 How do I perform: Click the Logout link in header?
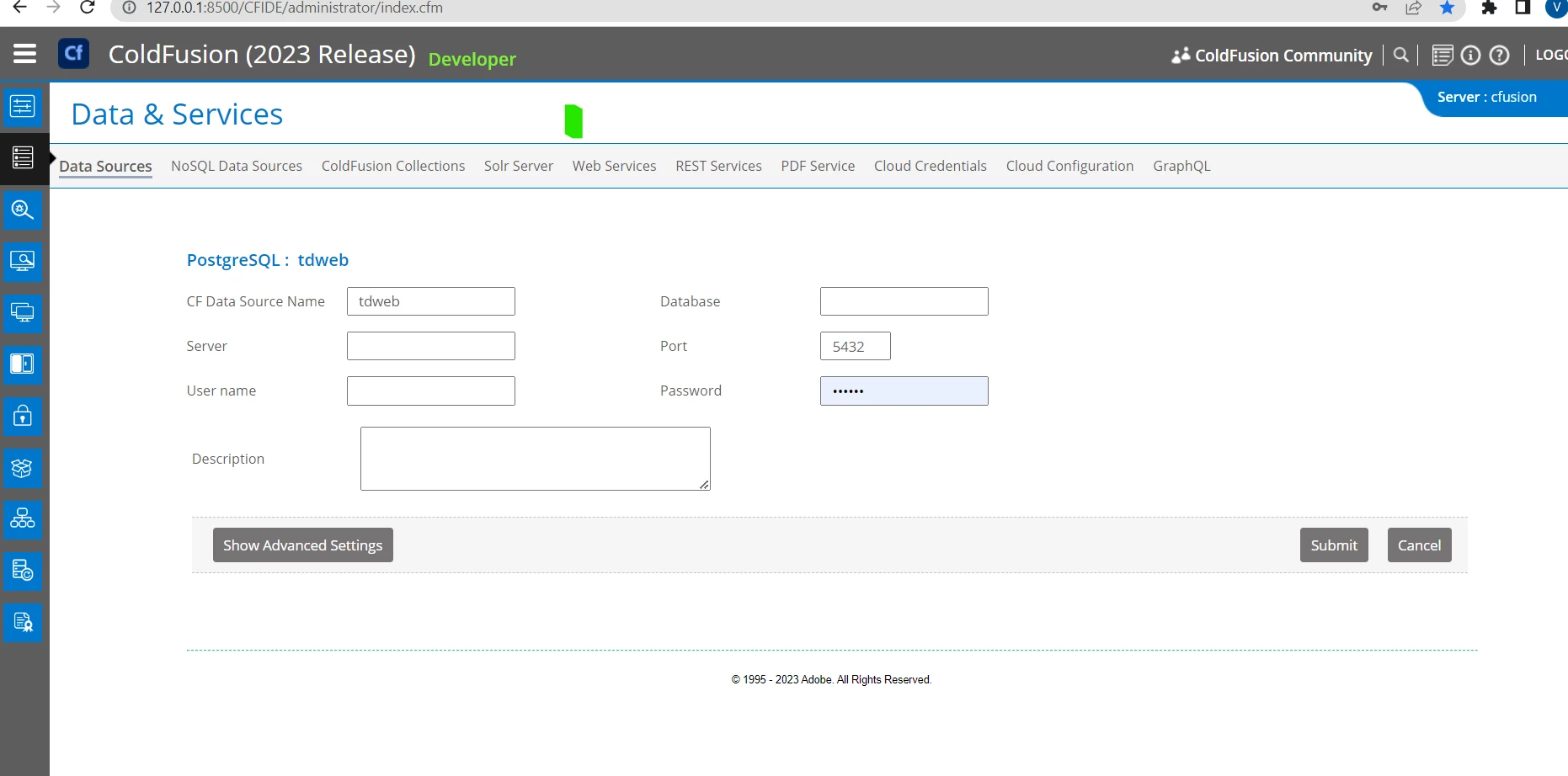click(x=1551, y=55)
